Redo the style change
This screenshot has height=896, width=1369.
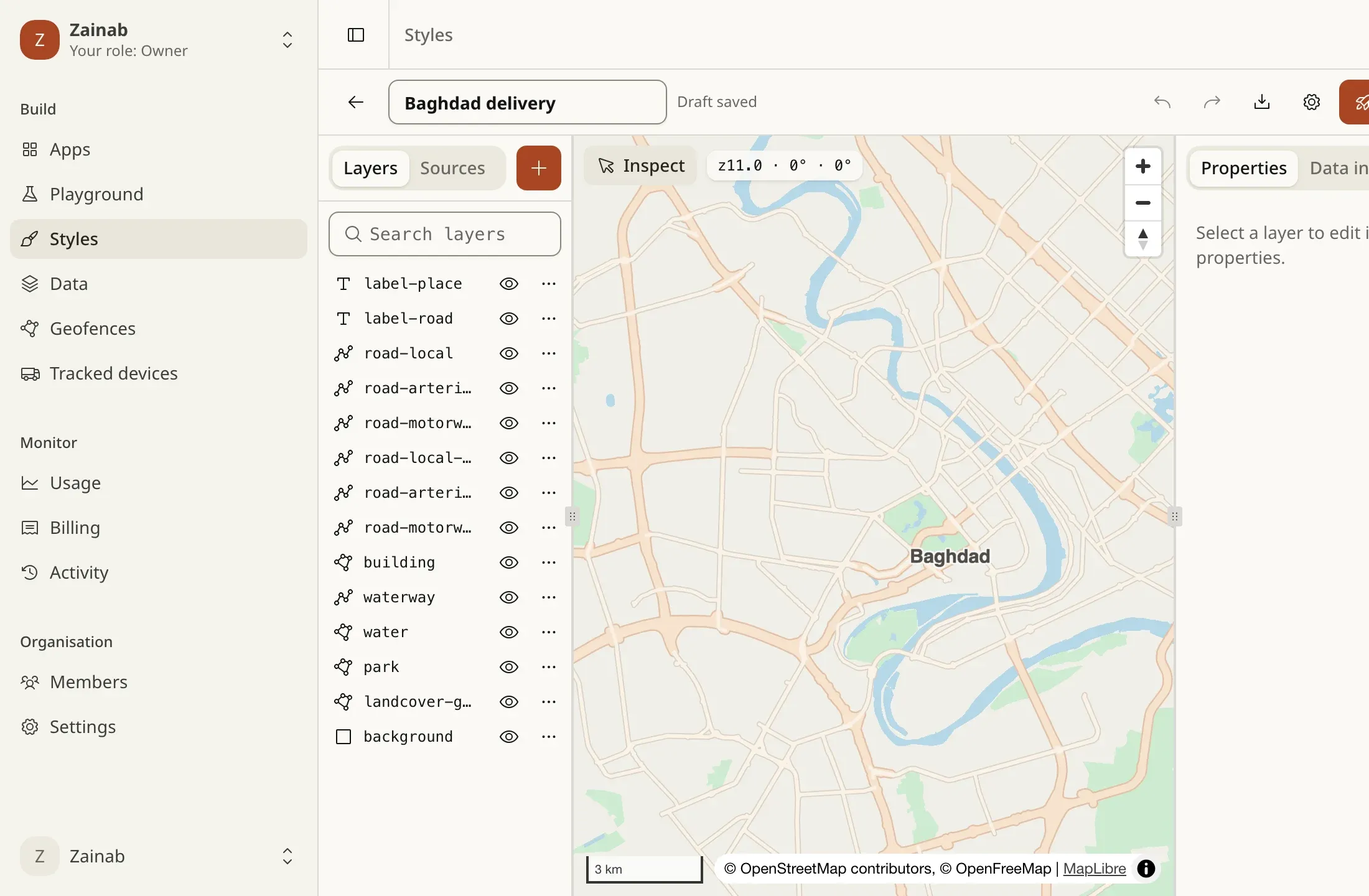(x=1212, y=102)
